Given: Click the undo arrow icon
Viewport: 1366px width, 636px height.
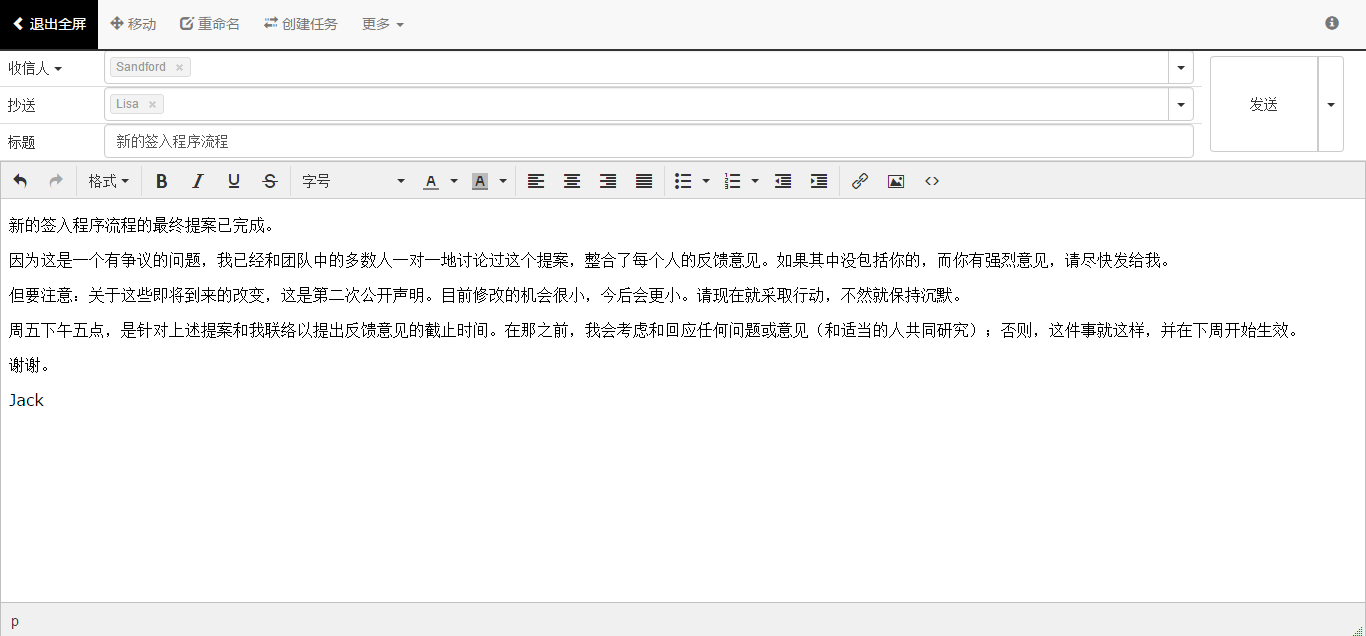Looking at the screenshot, I should [x=20, y=181].
